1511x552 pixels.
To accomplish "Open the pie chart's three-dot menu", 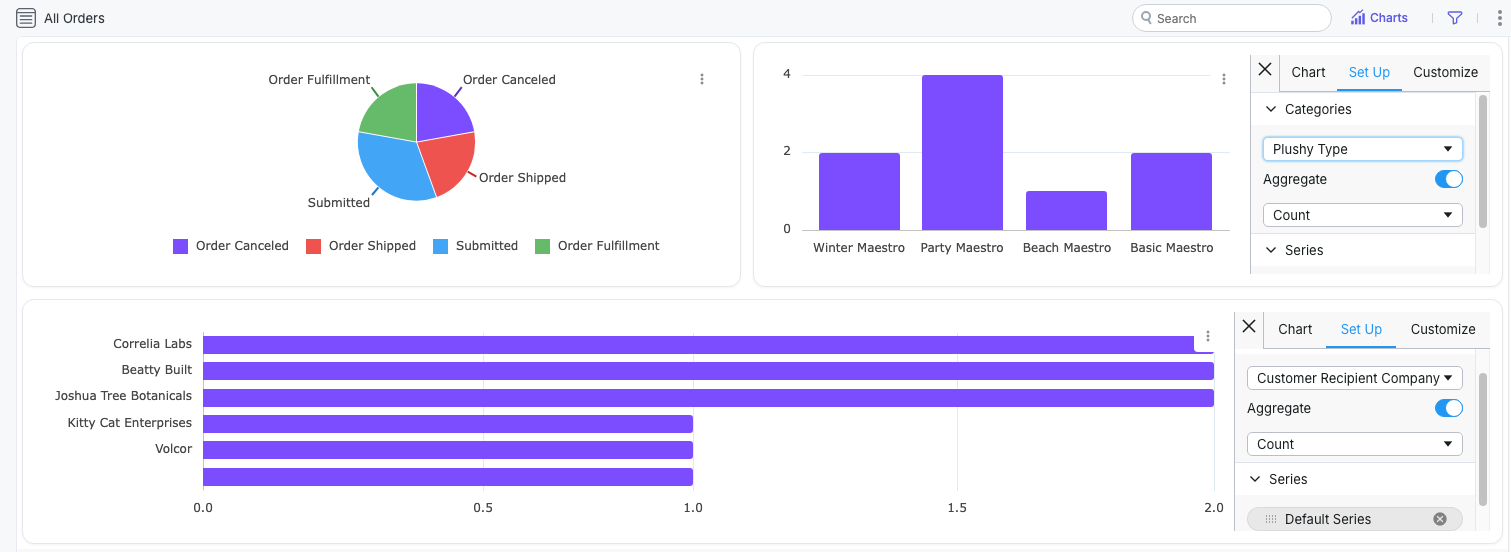I will [702, 79].
